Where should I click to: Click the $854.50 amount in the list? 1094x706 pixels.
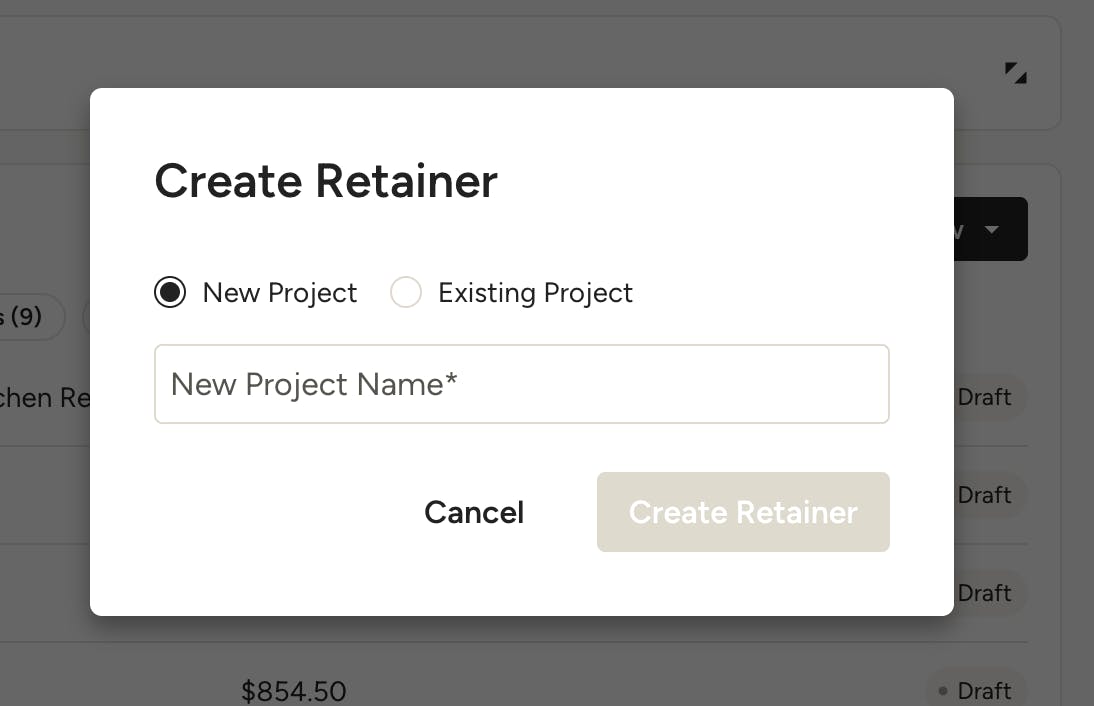tap(294, 691)
